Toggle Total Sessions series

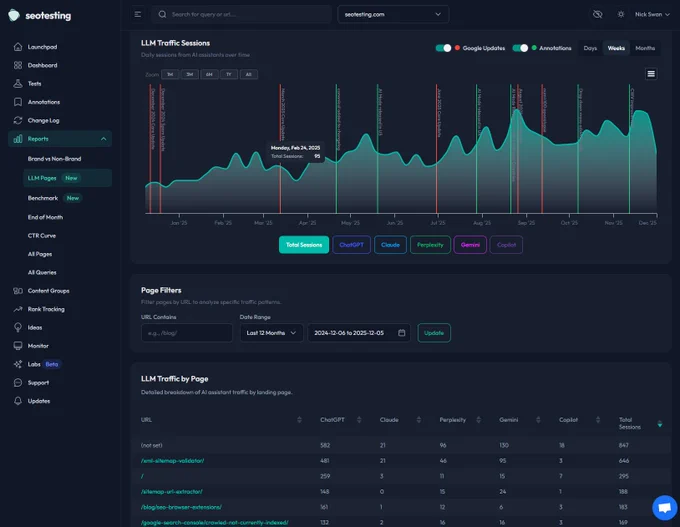pos(304,245)
